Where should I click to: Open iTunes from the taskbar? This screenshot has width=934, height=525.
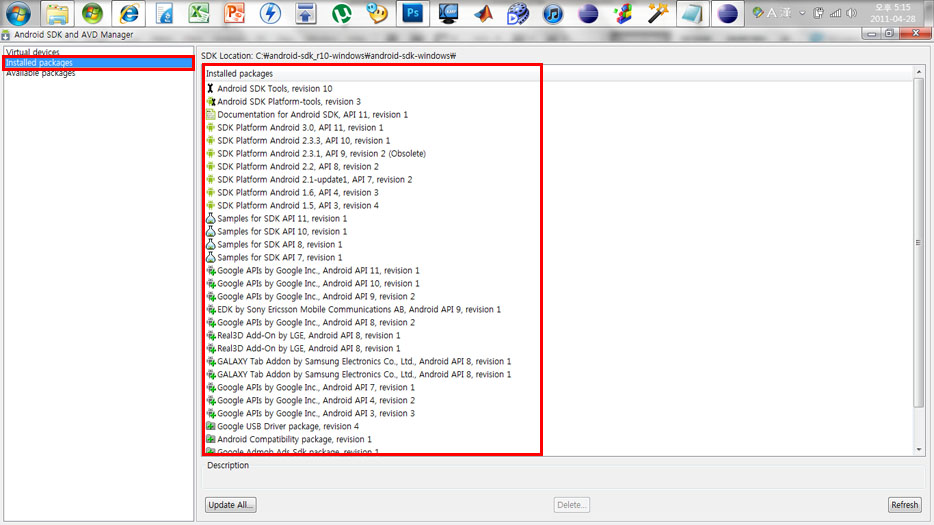coord(553,13)
